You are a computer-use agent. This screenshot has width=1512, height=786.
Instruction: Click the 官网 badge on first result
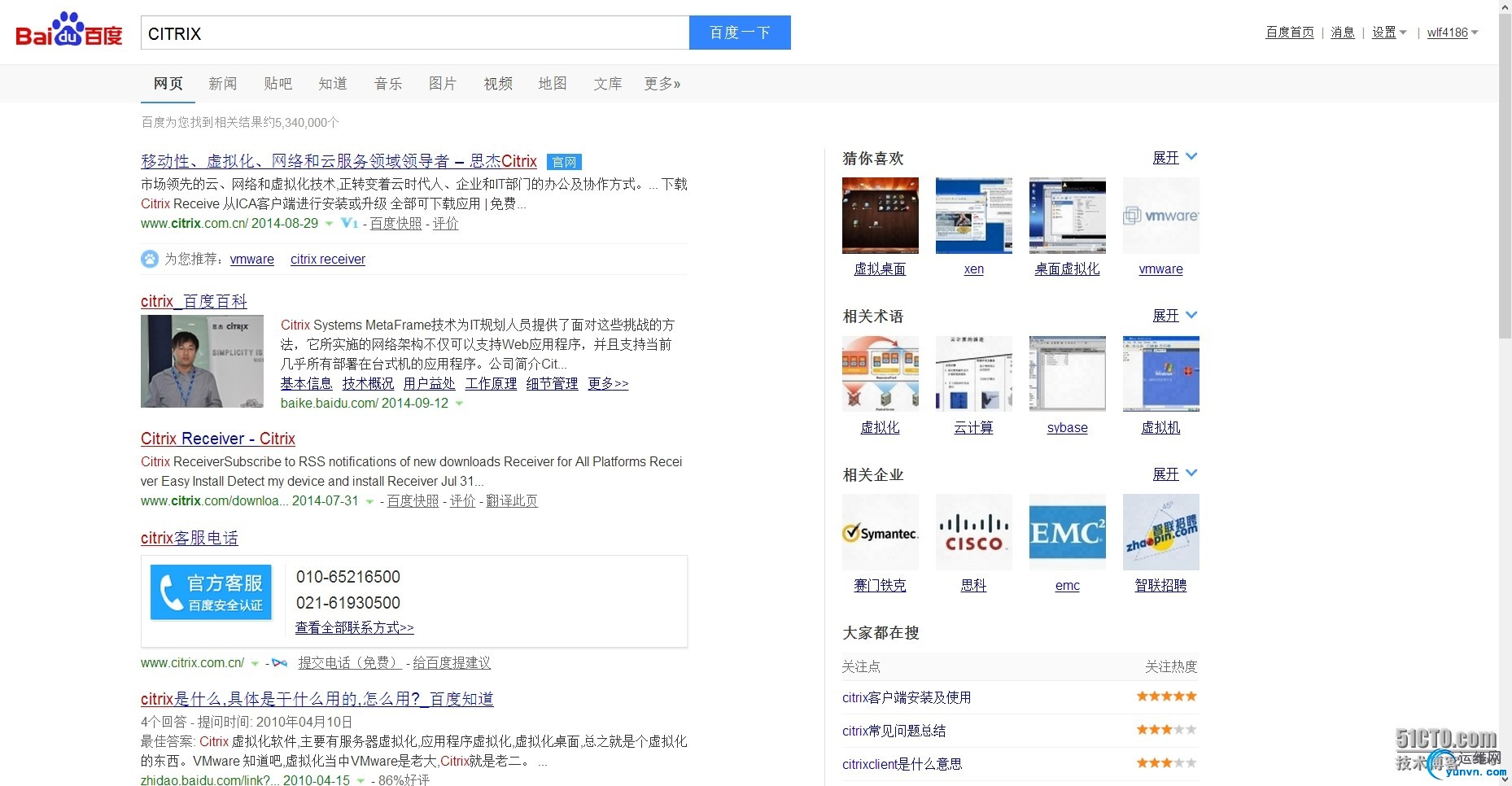tap(564, 162)
